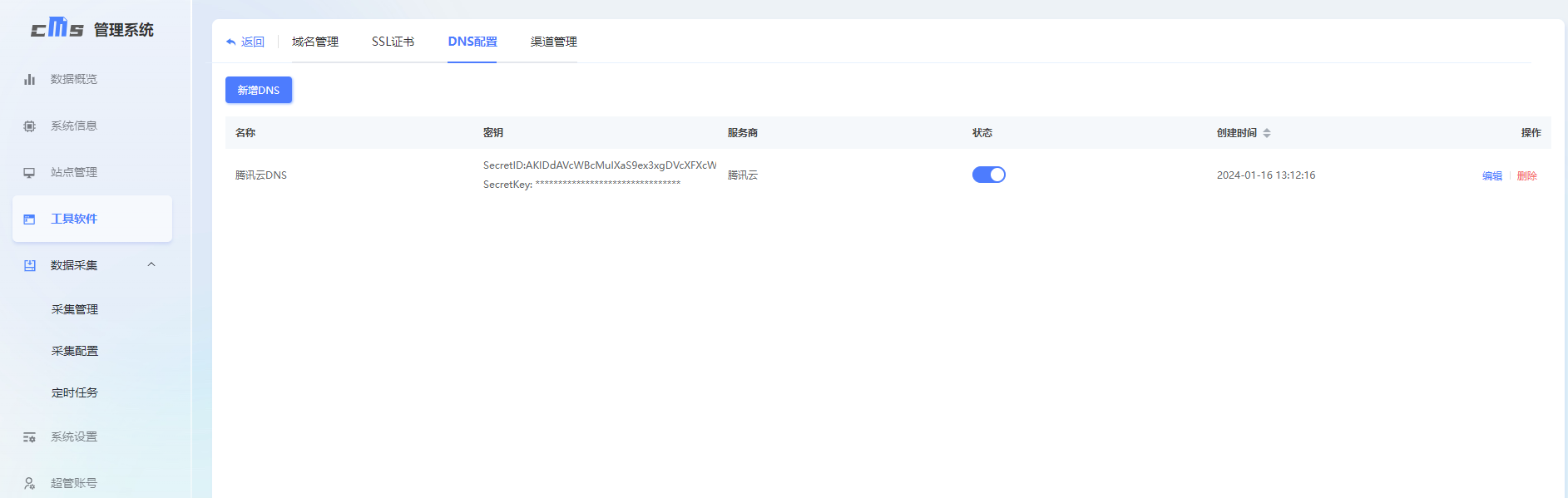The width and height of the screenshot is (1568, 498).
Task: Open 定时任务 submenu item
Action: [x=75, y=392]
